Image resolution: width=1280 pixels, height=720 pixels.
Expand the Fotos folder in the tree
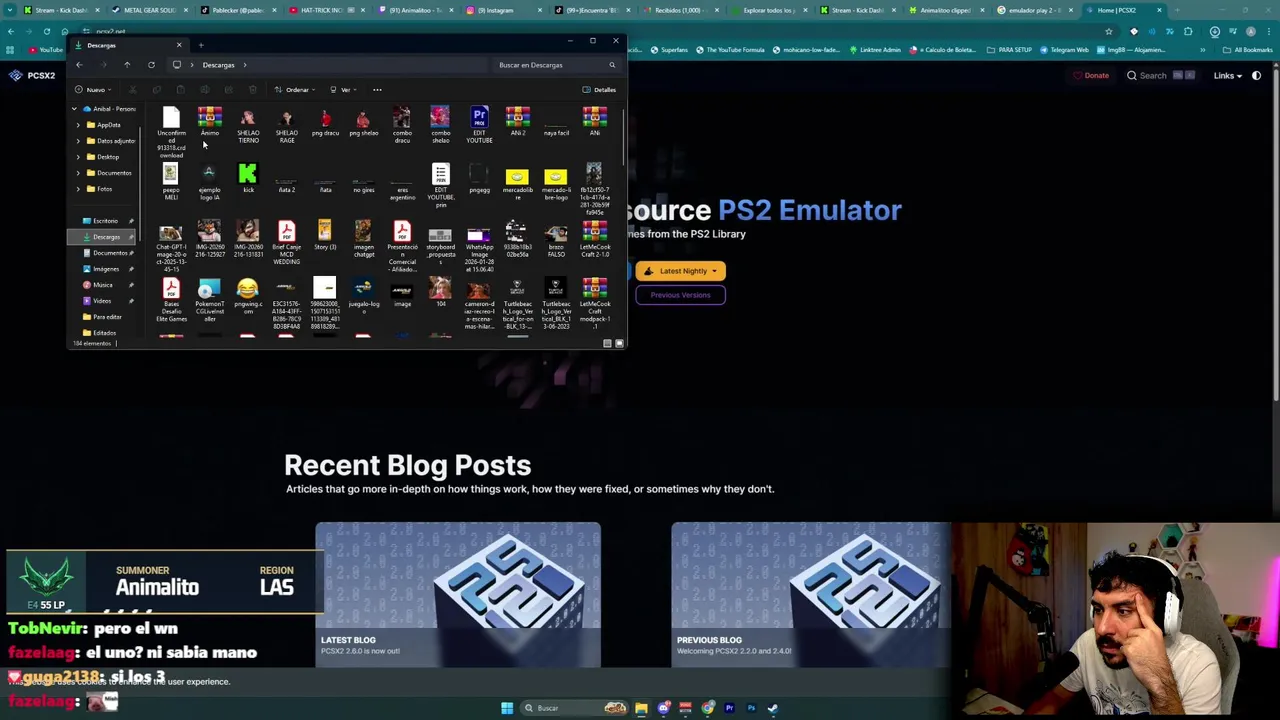click(78, 189)
